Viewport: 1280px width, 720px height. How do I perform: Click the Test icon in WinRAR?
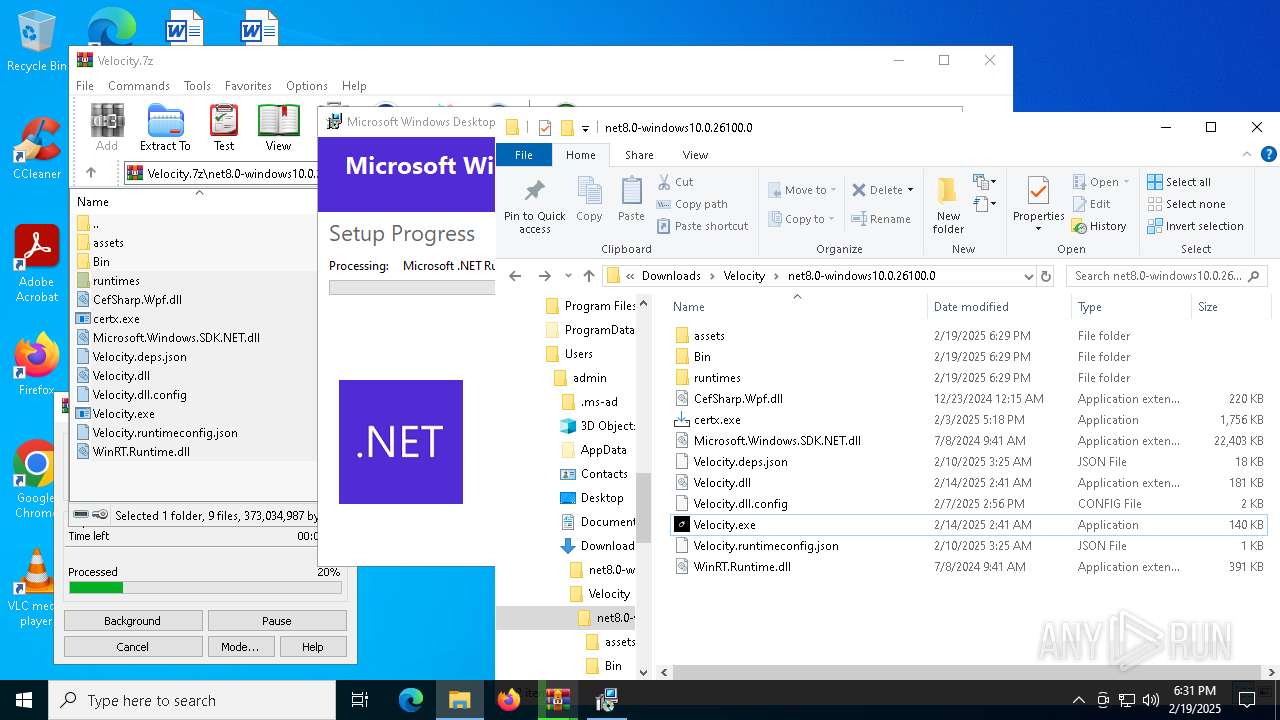pos(224,127)
